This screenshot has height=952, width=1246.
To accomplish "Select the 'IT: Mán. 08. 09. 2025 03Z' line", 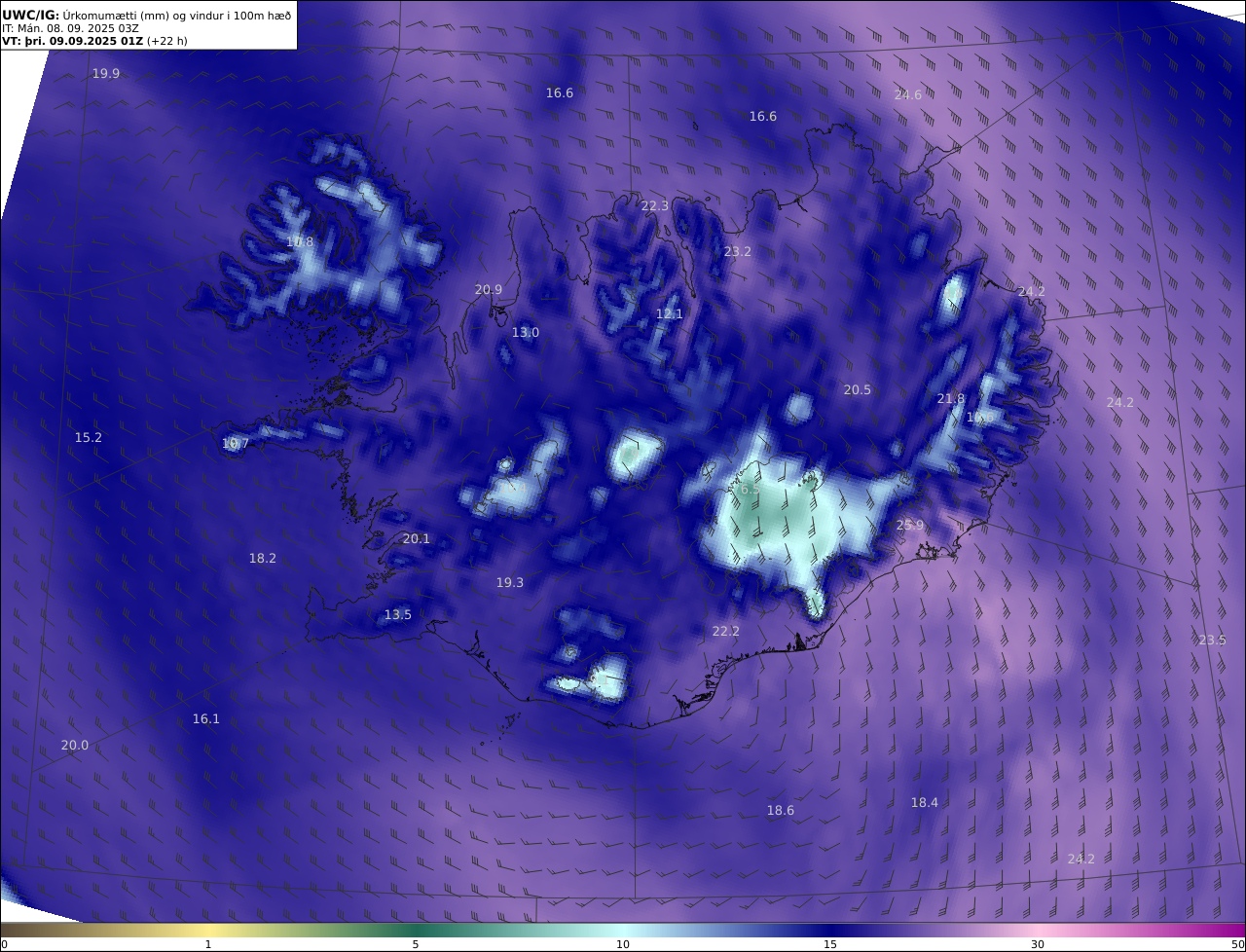I will point(71,28).
